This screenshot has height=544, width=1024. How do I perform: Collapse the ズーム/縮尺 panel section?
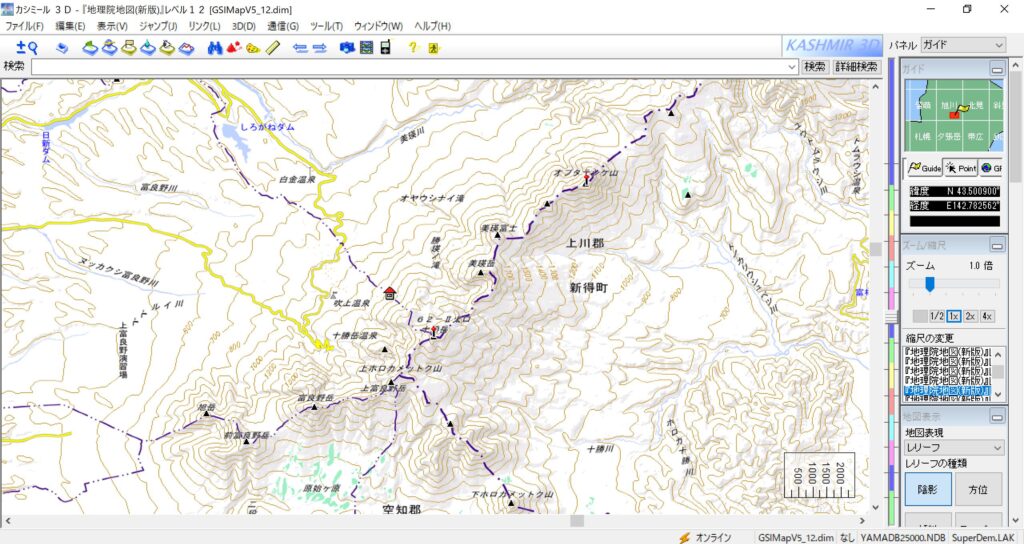pos(997,245)
